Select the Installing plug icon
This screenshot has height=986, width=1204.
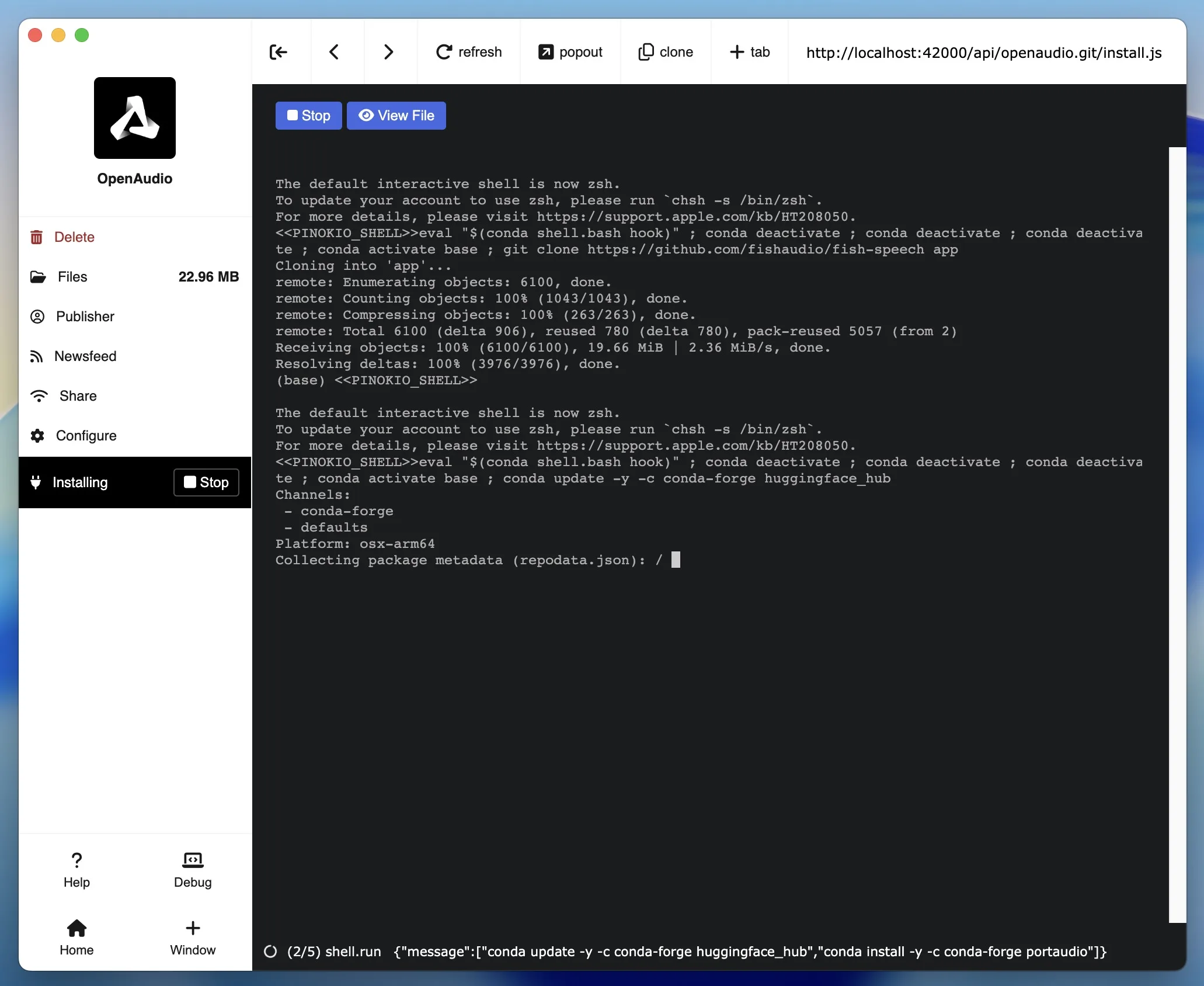click(x=36, y=482)
